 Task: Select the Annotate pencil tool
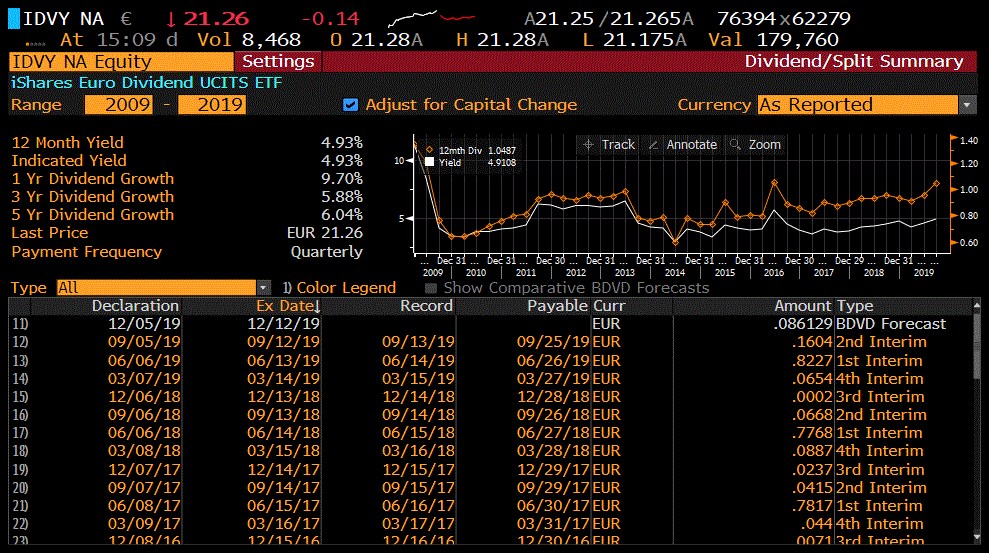click(x=682, y=145)
